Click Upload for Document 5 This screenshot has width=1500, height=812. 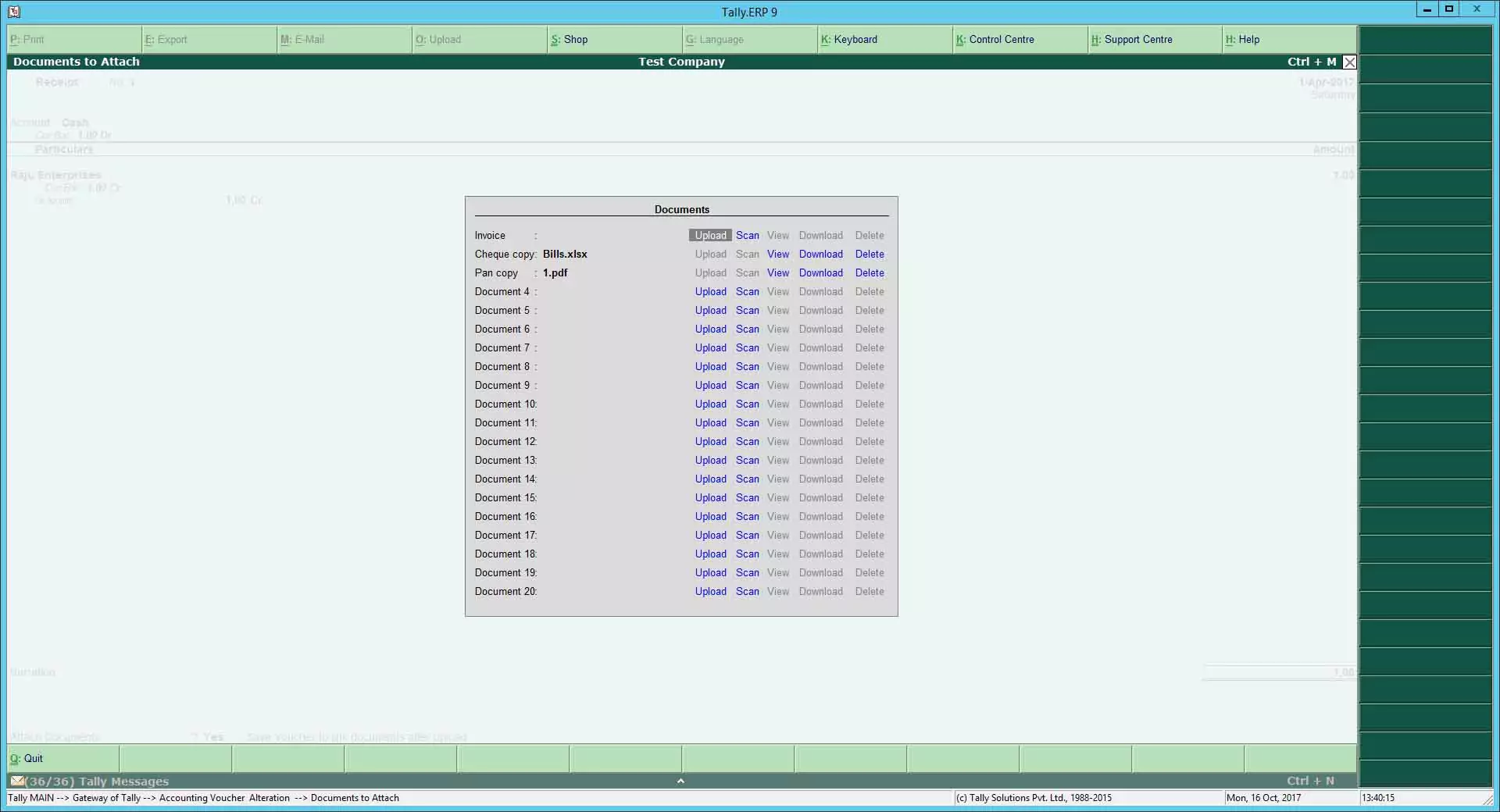click(710, 310)
